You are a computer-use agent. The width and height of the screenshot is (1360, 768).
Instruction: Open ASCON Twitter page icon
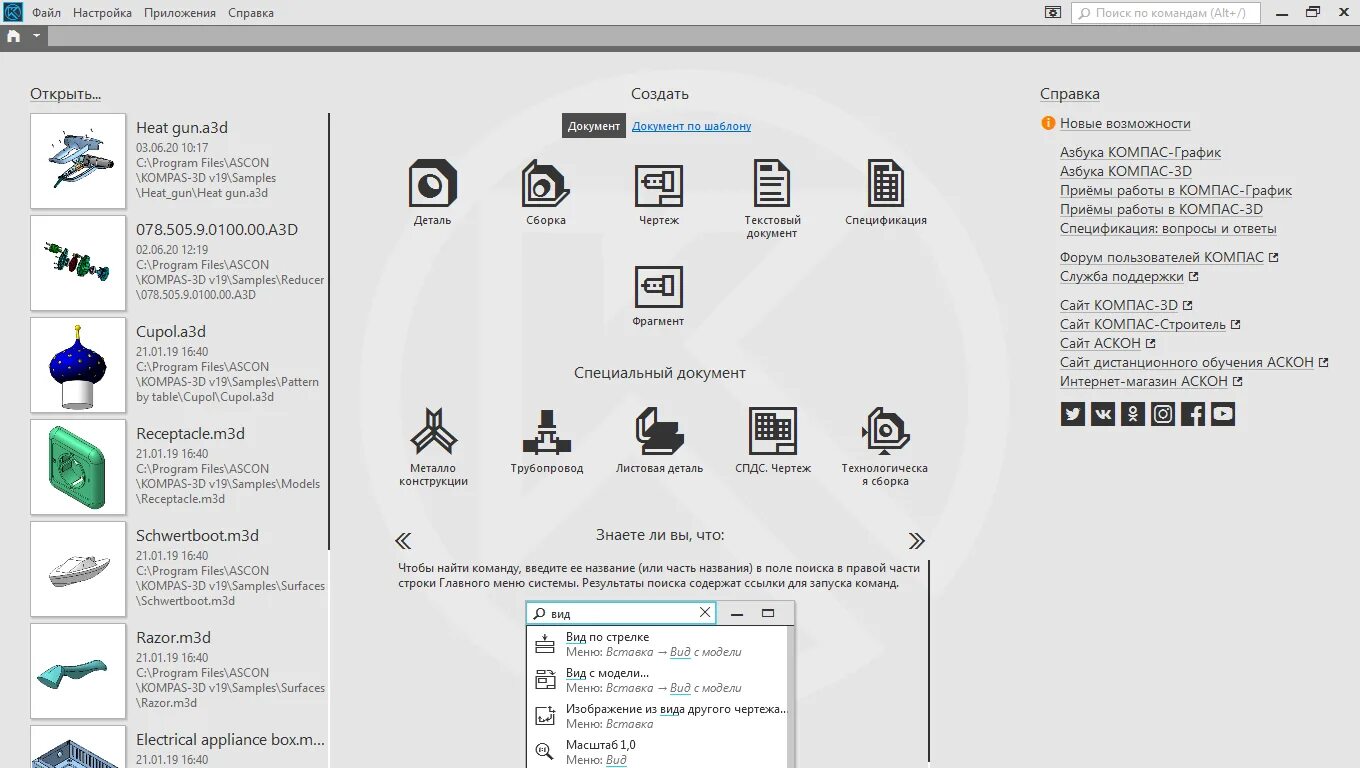point(1073,414)
